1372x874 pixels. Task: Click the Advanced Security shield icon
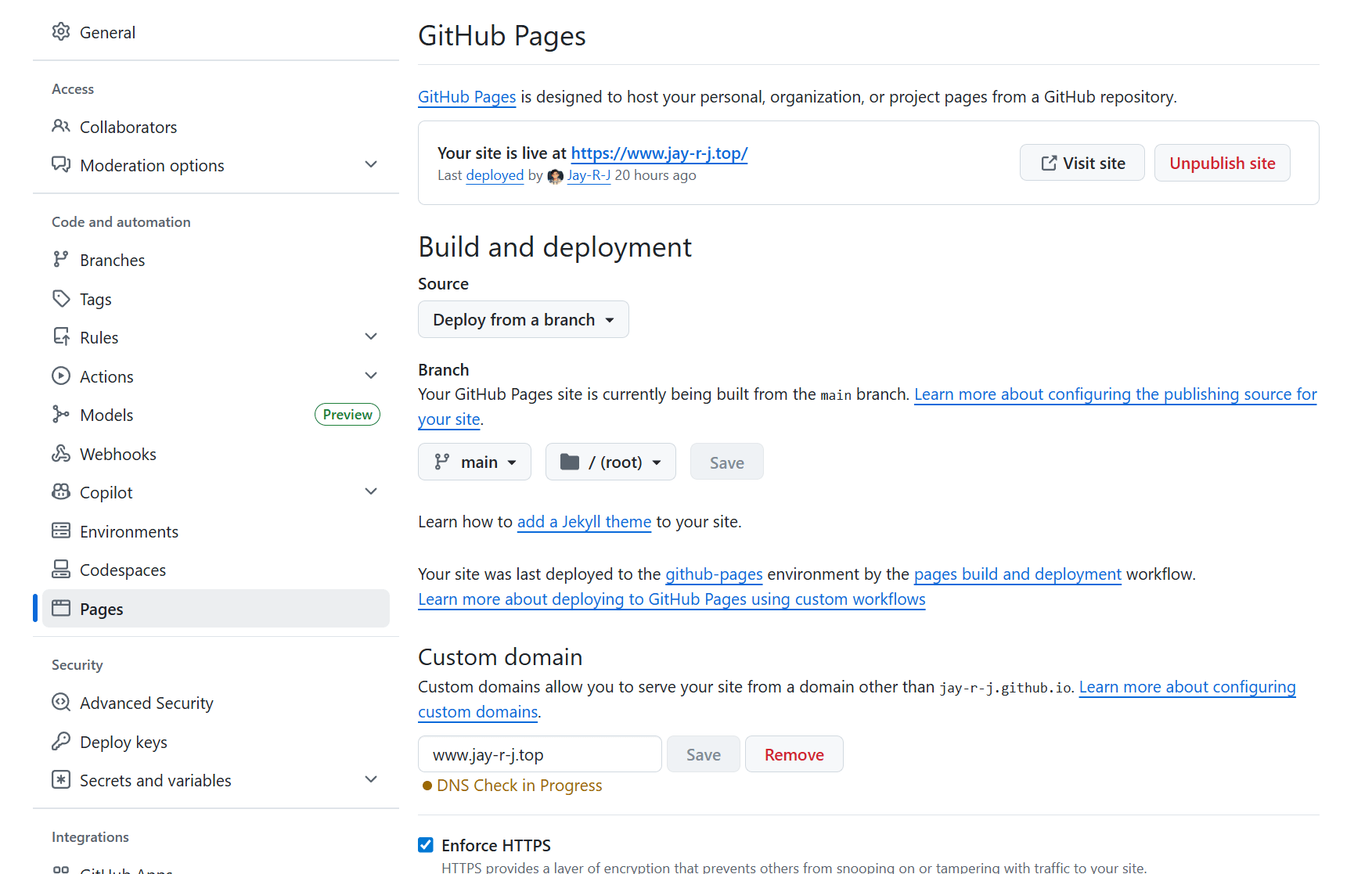[61, 703]
